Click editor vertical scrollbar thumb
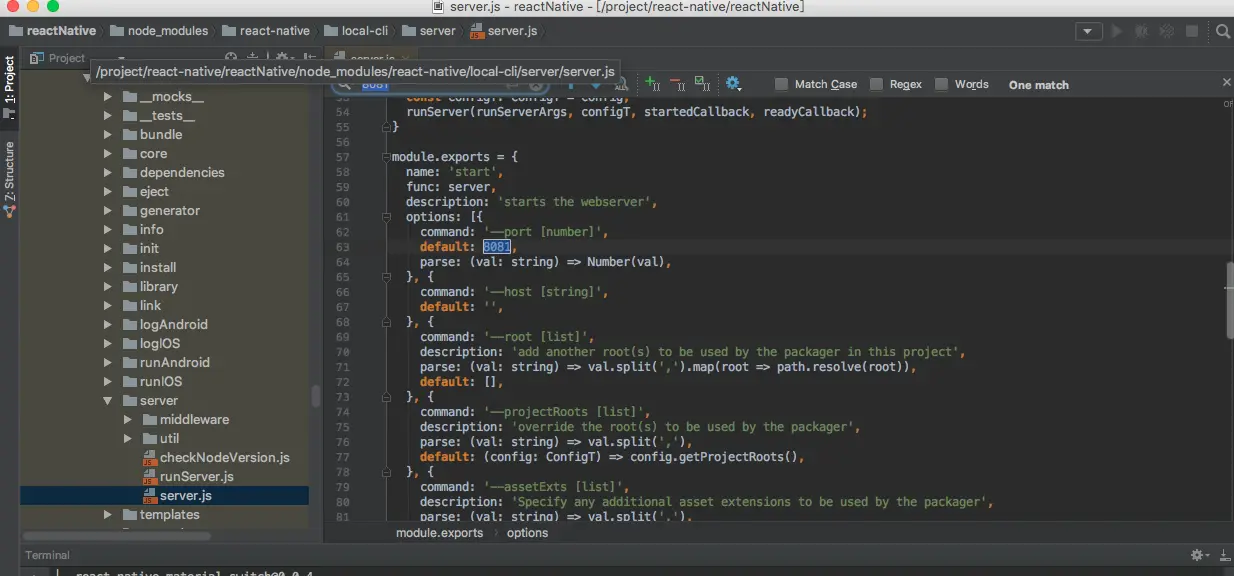Viewport: 1234px width, 576px height. (1229, 298)
